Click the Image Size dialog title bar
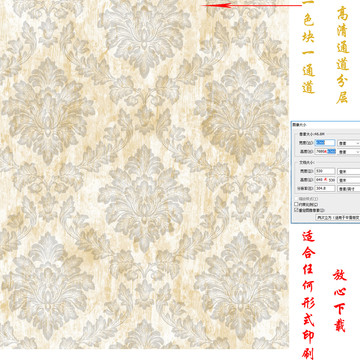Screen dimensions: 360x360 [x=326, y=125]
